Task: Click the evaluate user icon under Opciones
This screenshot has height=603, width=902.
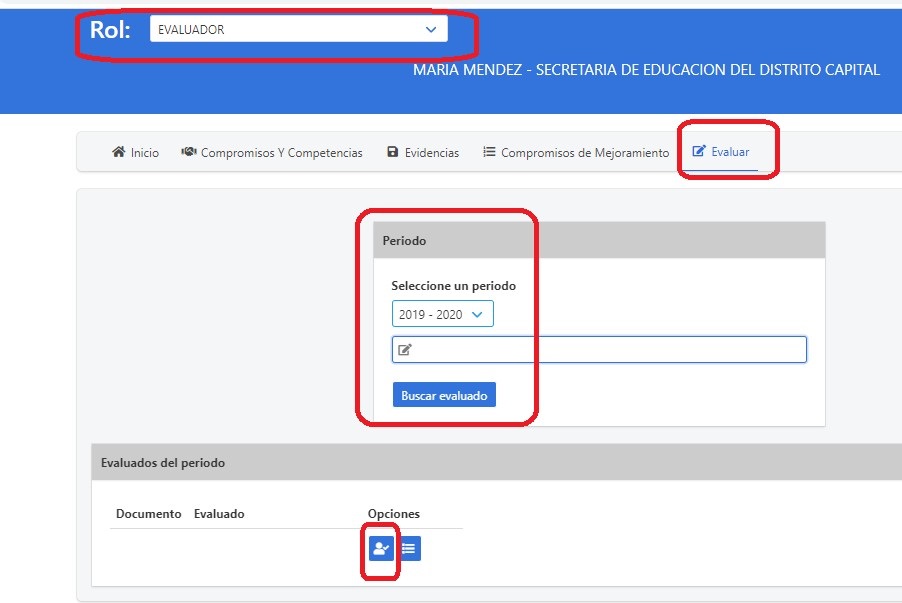Action: click(x=381, y=548)
